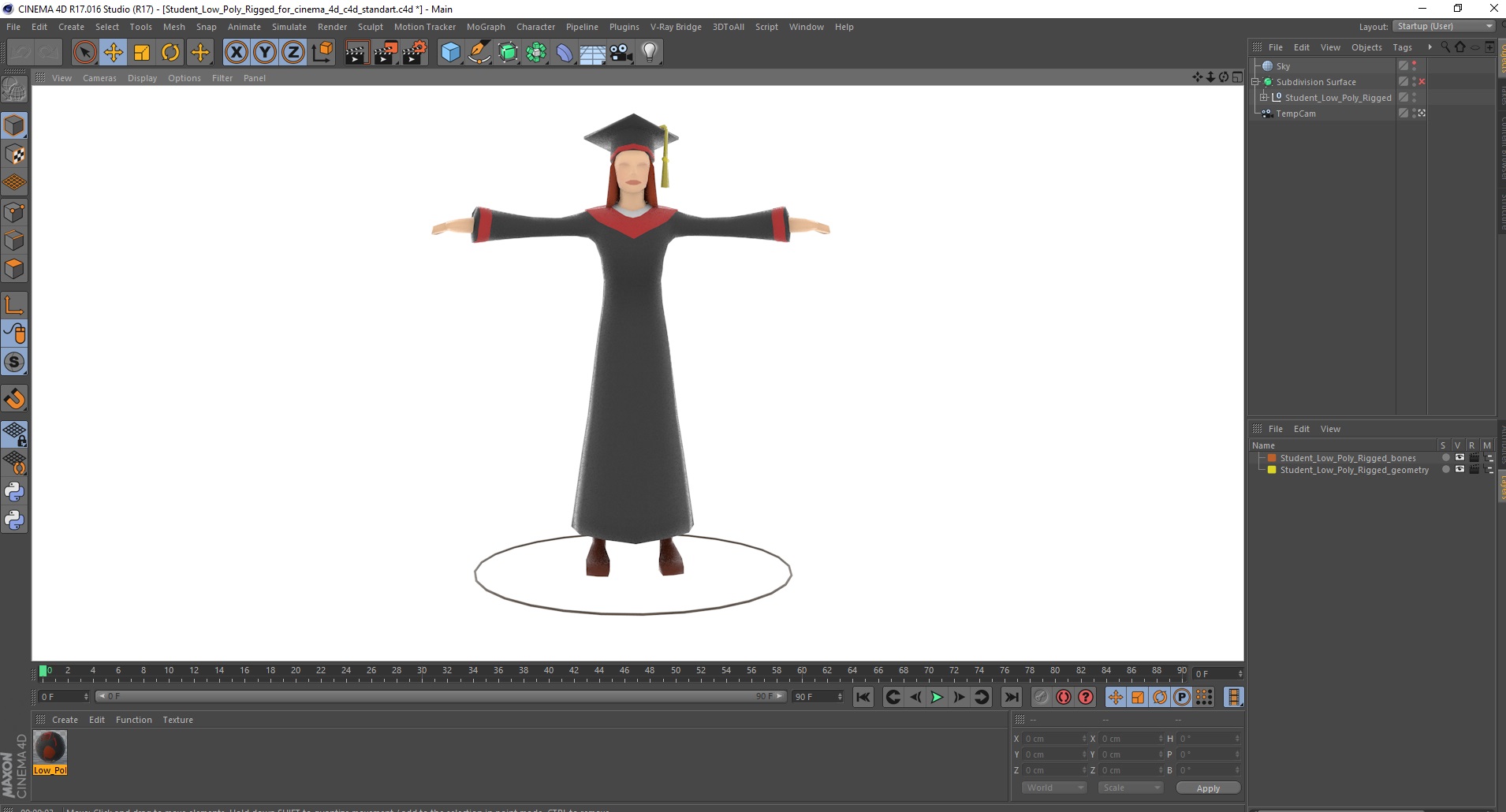The image size is (1506, 812).
Task: Select the Rotate tool
Action: [170, 53]
